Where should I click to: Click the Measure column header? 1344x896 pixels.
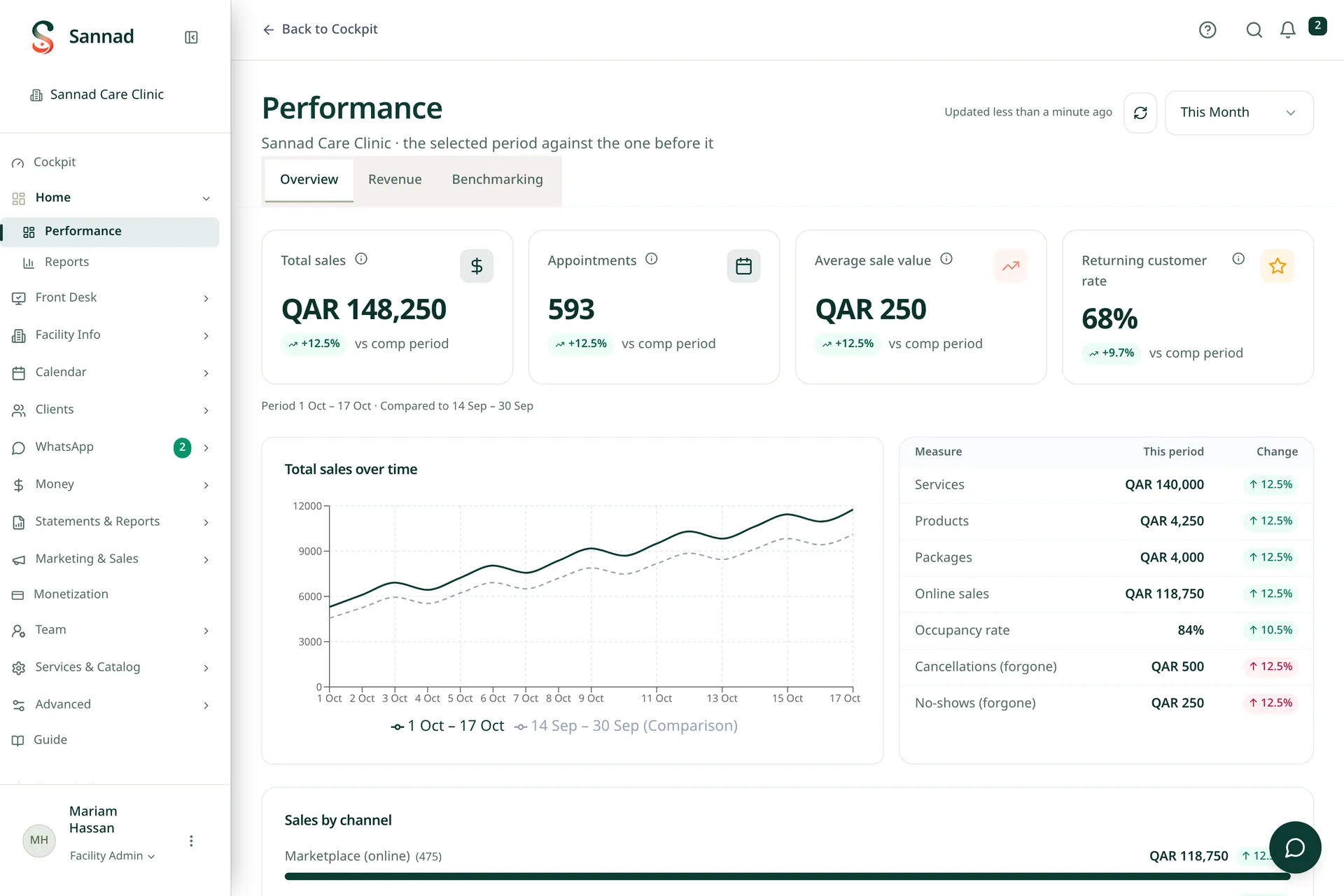pos(938,451)
